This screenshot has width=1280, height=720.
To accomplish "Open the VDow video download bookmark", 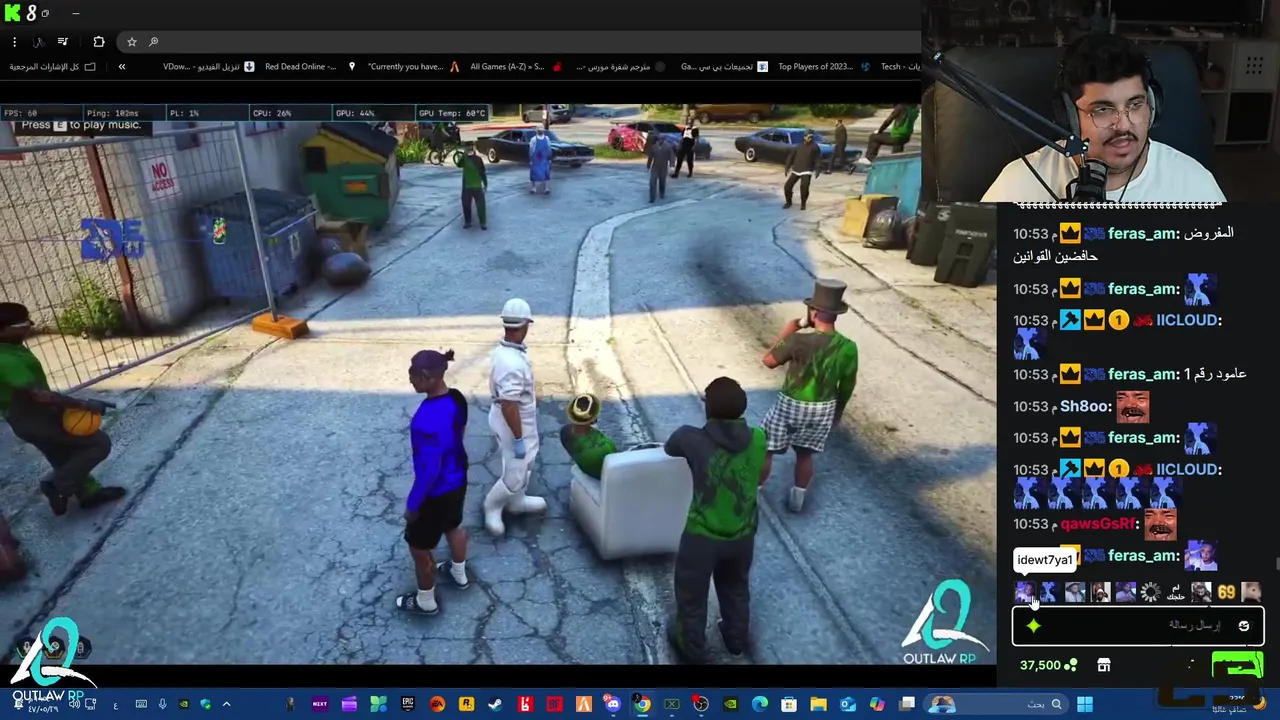I will pos(208,66).
